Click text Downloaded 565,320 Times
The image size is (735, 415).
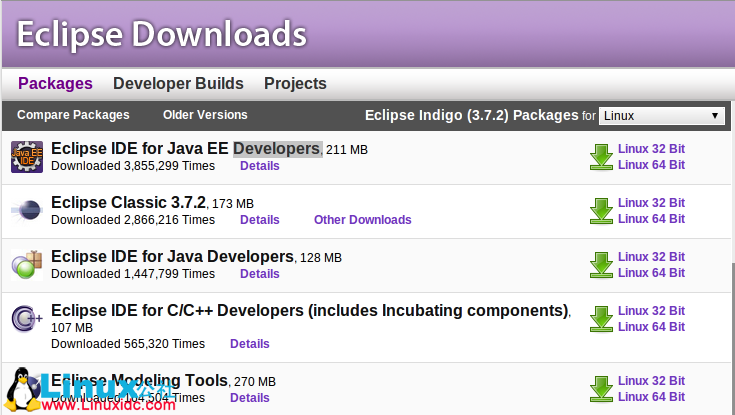pos(128,344)
